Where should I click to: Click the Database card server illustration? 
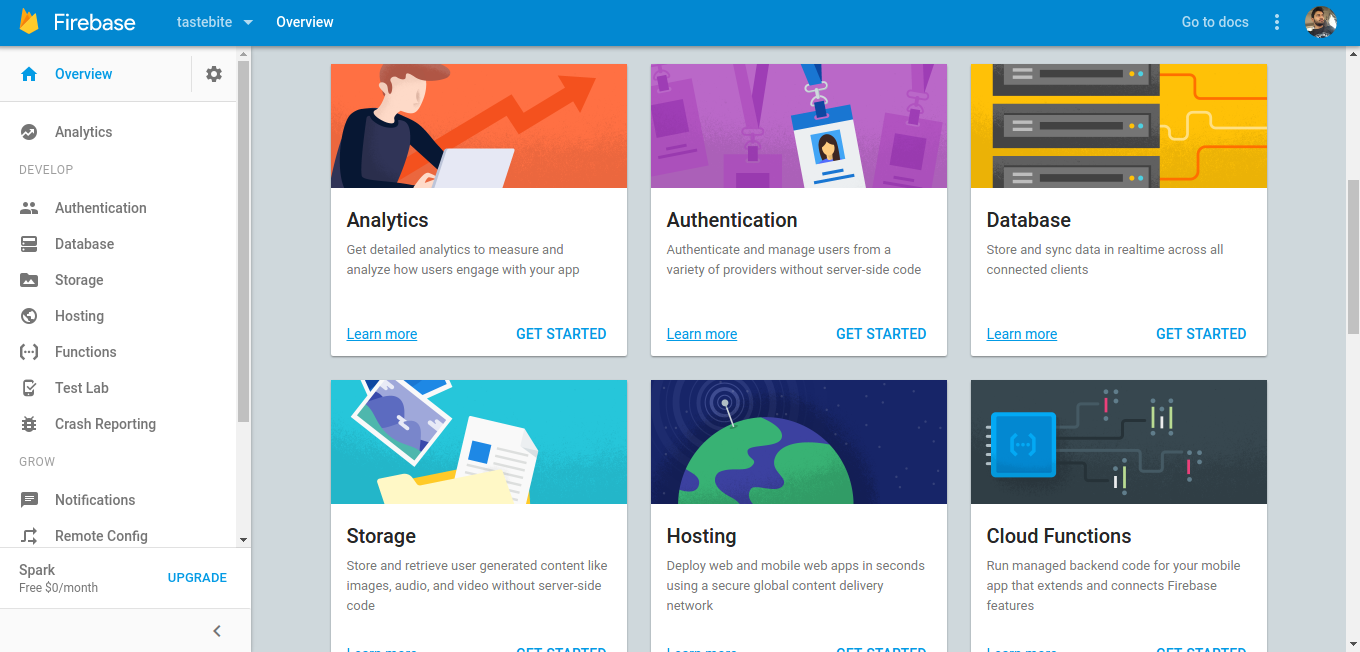[1119, 126]
